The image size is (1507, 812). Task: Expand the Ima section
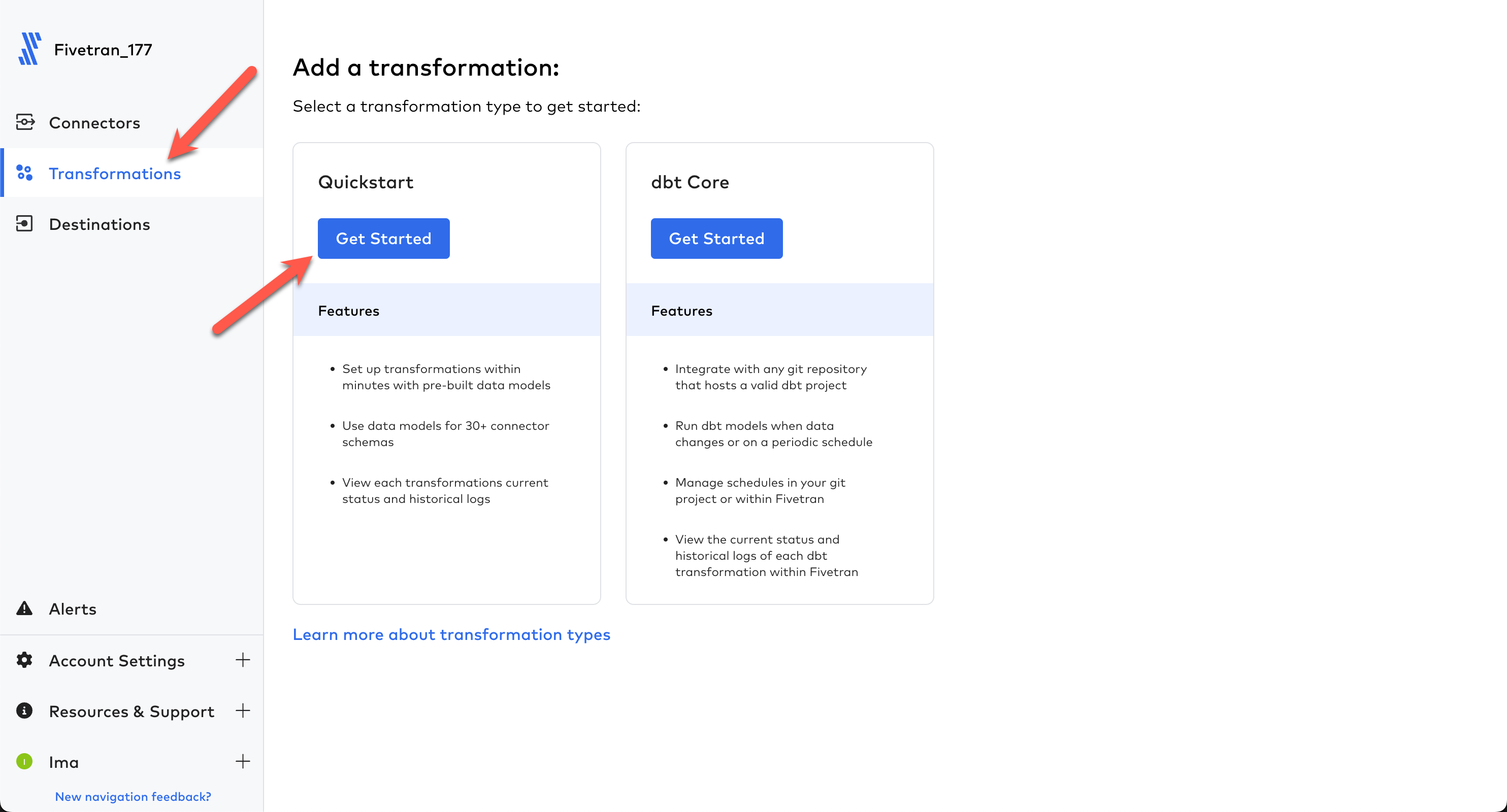[243, 762]
